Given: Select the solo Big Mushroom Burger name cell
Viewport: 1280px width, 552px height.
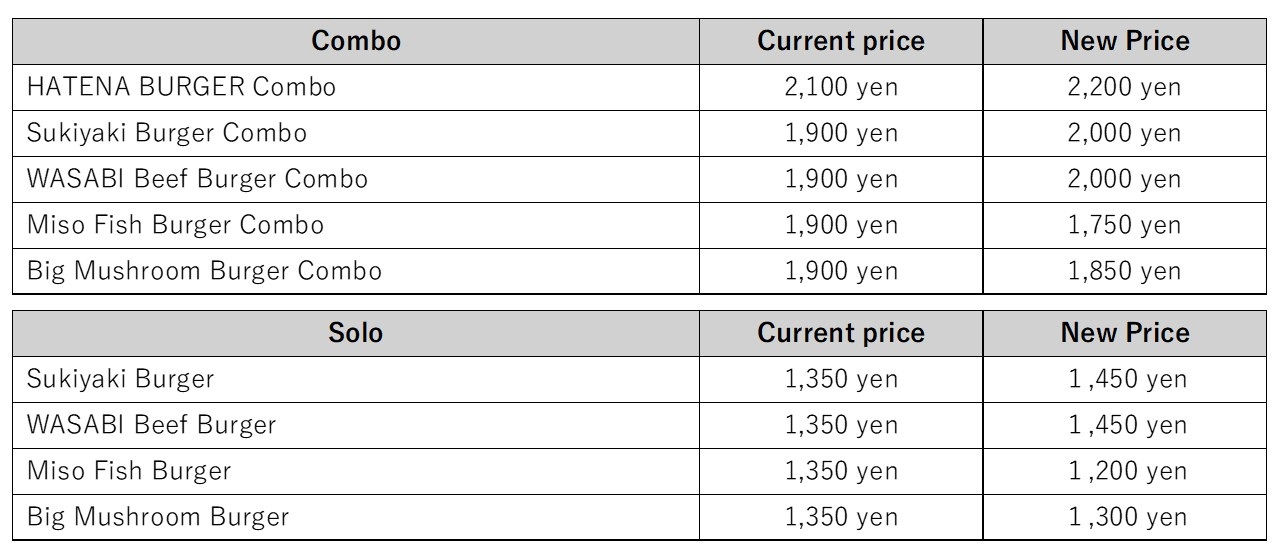Looking at the screenshot, I should (x=158, y=517).
